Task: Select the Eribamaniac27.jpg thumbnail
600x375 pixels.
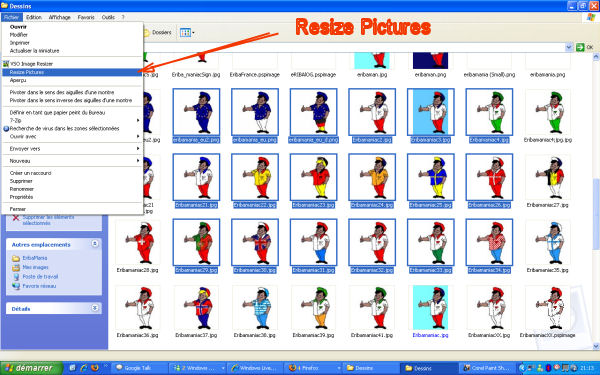Action: tap(548, 177)
